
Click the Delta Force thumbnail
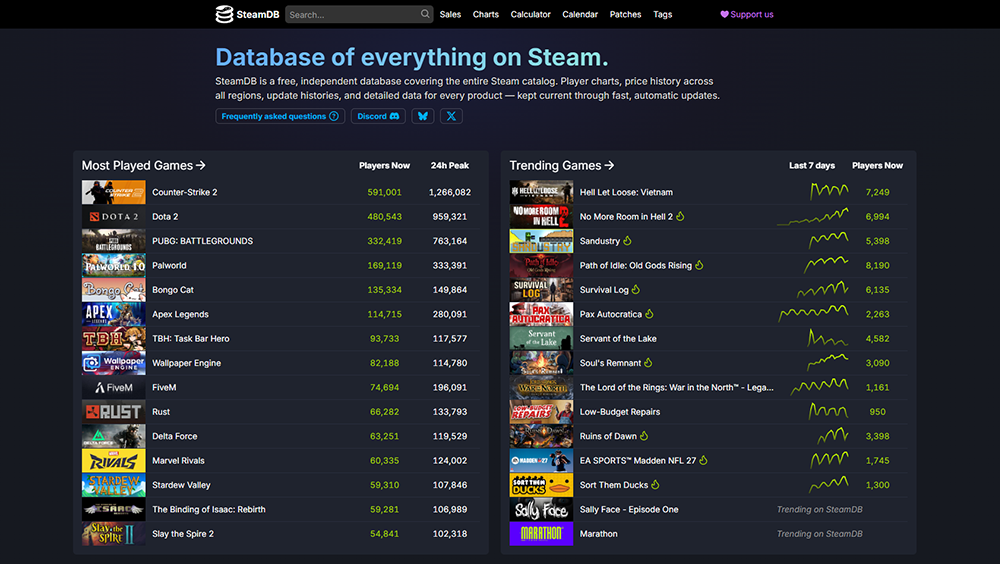point(114,436)
